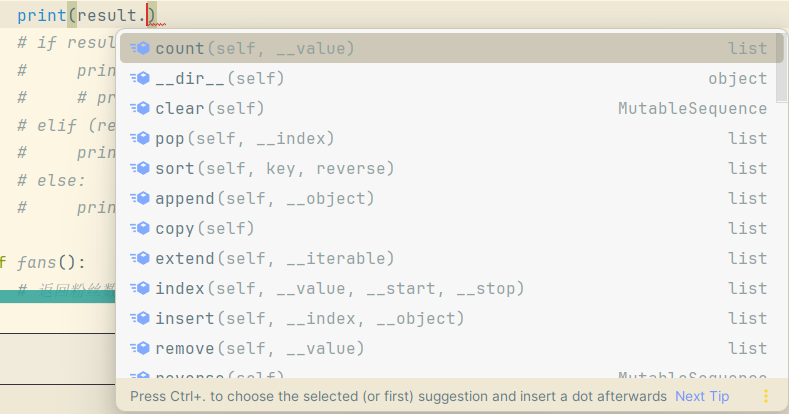Click the method icon beside __dir__ suggestion
The image size is (789, 414).
tap(140, 78)
